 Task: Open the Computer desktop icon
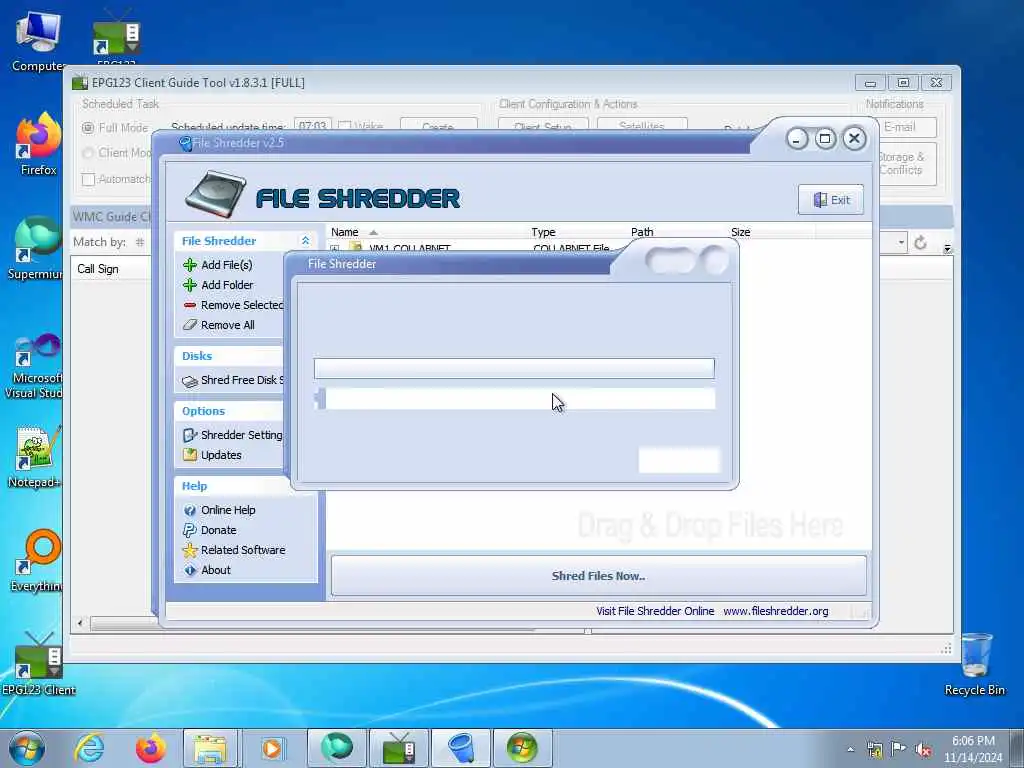pos(38,40)
